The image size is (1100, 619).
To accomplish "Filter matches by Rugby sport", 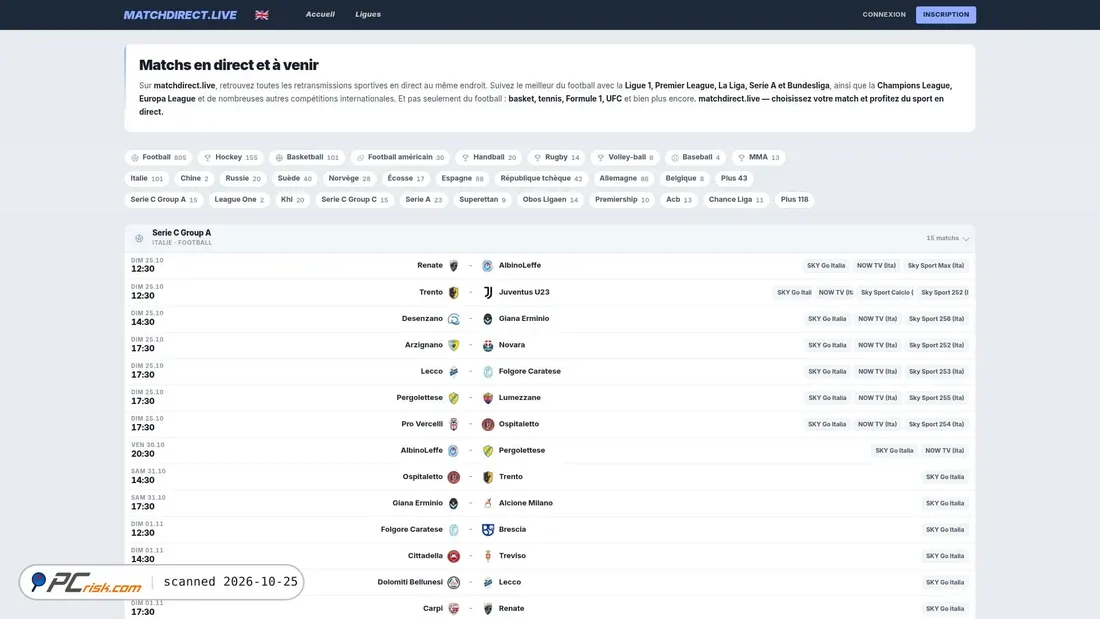I will (x=556, y=157).
